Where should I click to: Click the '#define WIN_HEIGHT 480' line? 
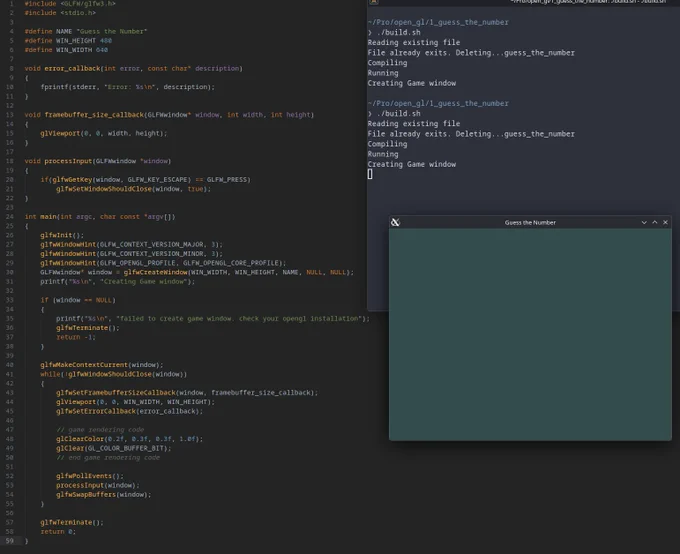coord(68,41)
